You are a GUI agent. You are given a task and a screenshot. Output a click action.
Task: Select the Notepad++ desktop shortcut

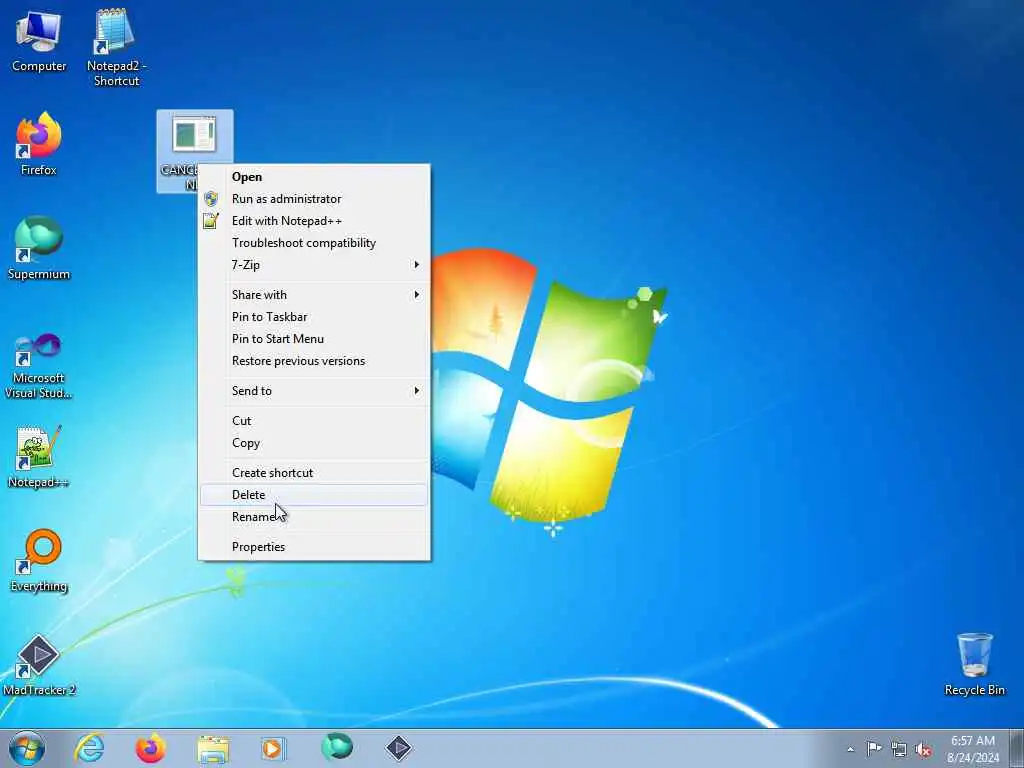[39, 457]
